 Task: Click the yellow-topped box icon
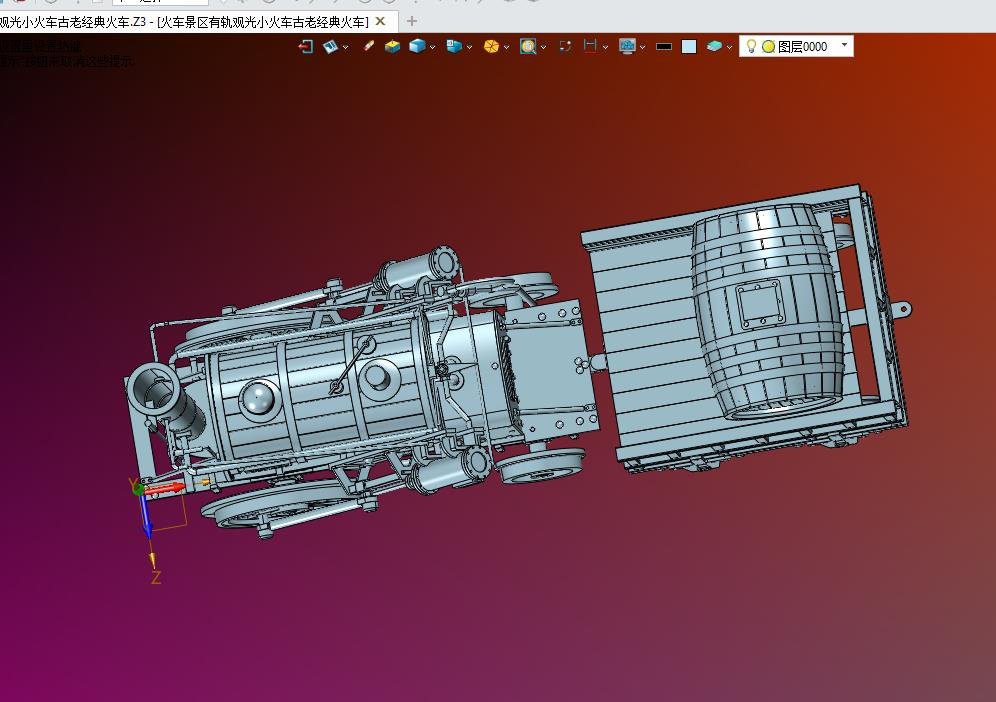[x=393, y=46]
